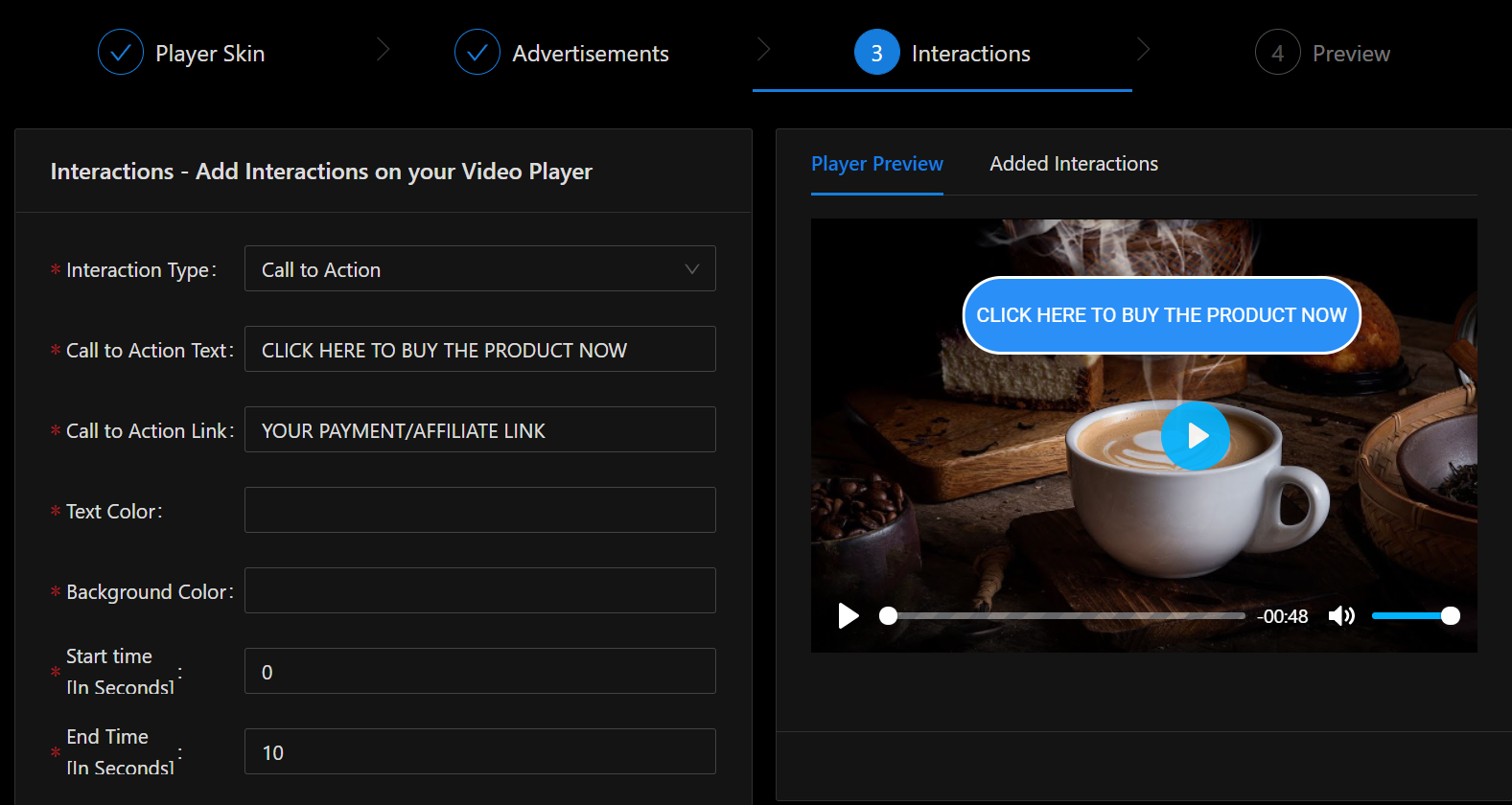Click the remaining time -00:48 display
Image resolution: width=1512 pixels, height=805 pixels.
[x=1283, y=616]
